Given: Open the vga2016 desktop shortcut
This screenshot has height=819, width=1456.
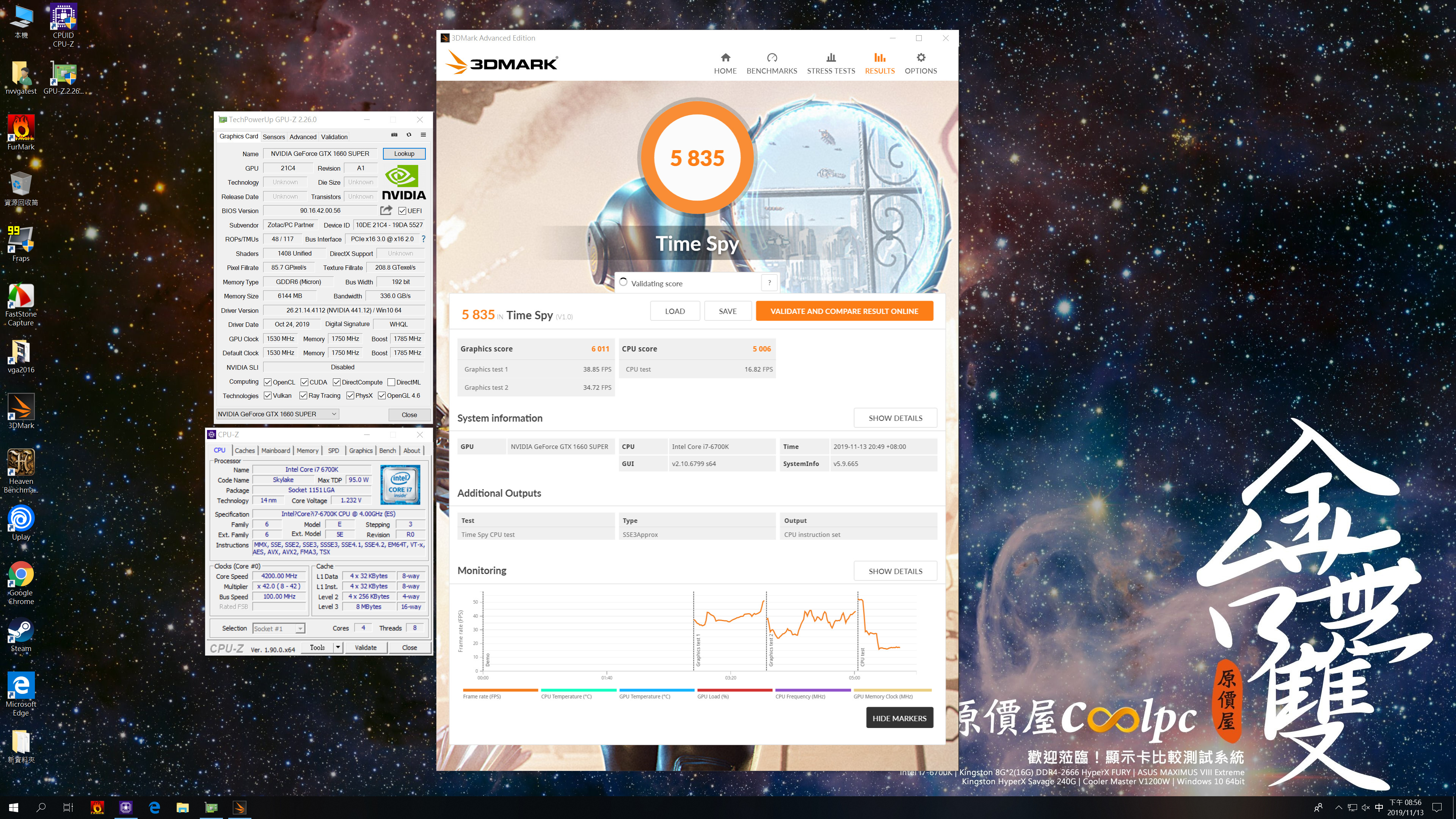Looking at the screenshot, I should pyautogui.click(x=21, y=356).
